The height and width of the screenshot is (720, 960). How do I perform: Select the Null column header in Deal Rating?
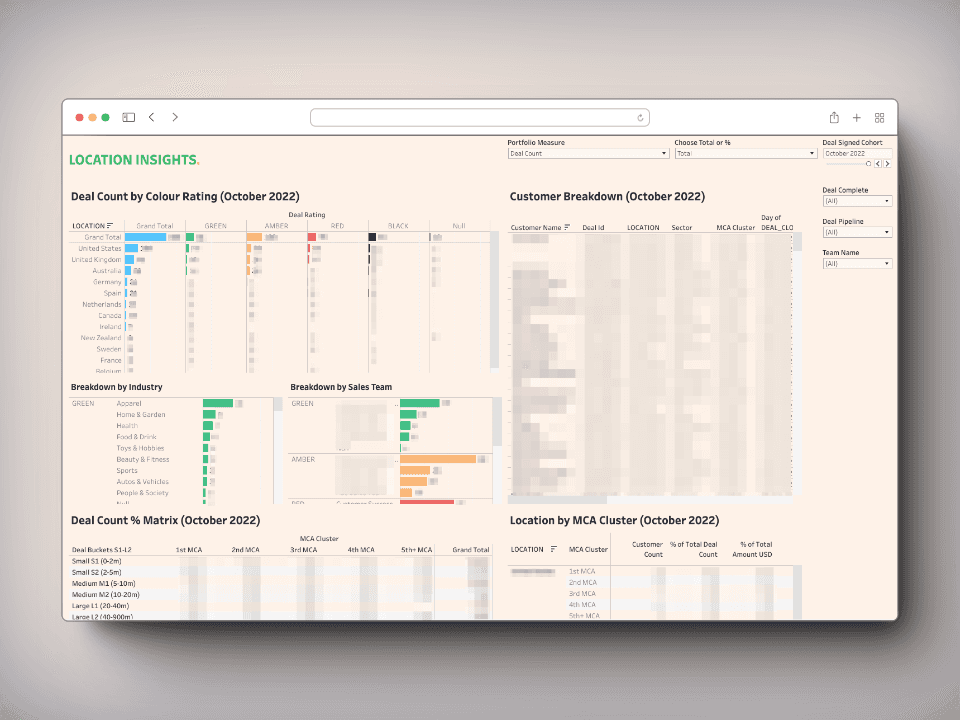459,226
